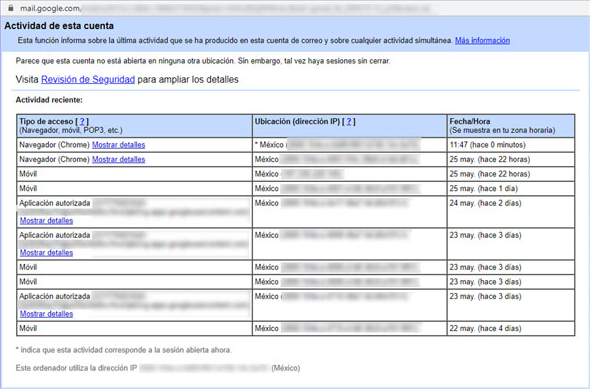Click the 'Parece que esta cuenta no está abierta' notice

coord(203,61)
